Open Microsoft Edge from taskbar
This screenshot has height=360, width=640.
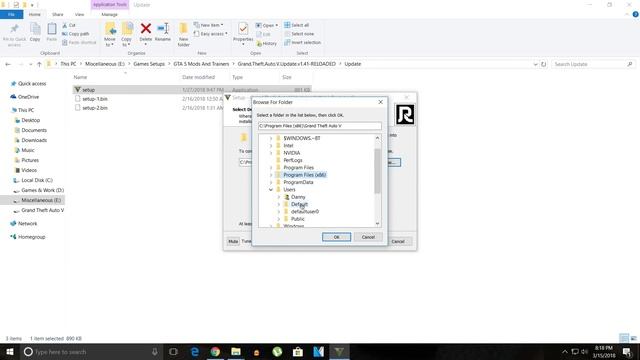(195, 351)
